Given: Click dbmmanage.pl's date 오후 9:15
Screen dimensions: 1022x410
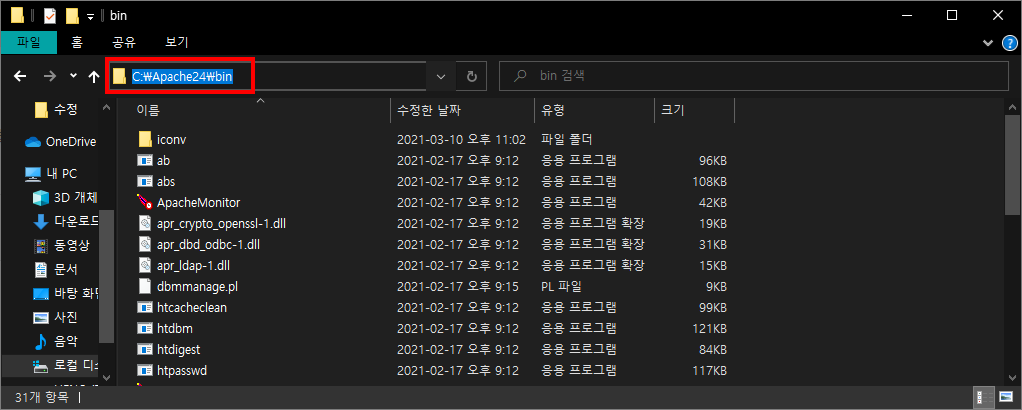Looking at the screenshot, I should click(x=458, y=286).
